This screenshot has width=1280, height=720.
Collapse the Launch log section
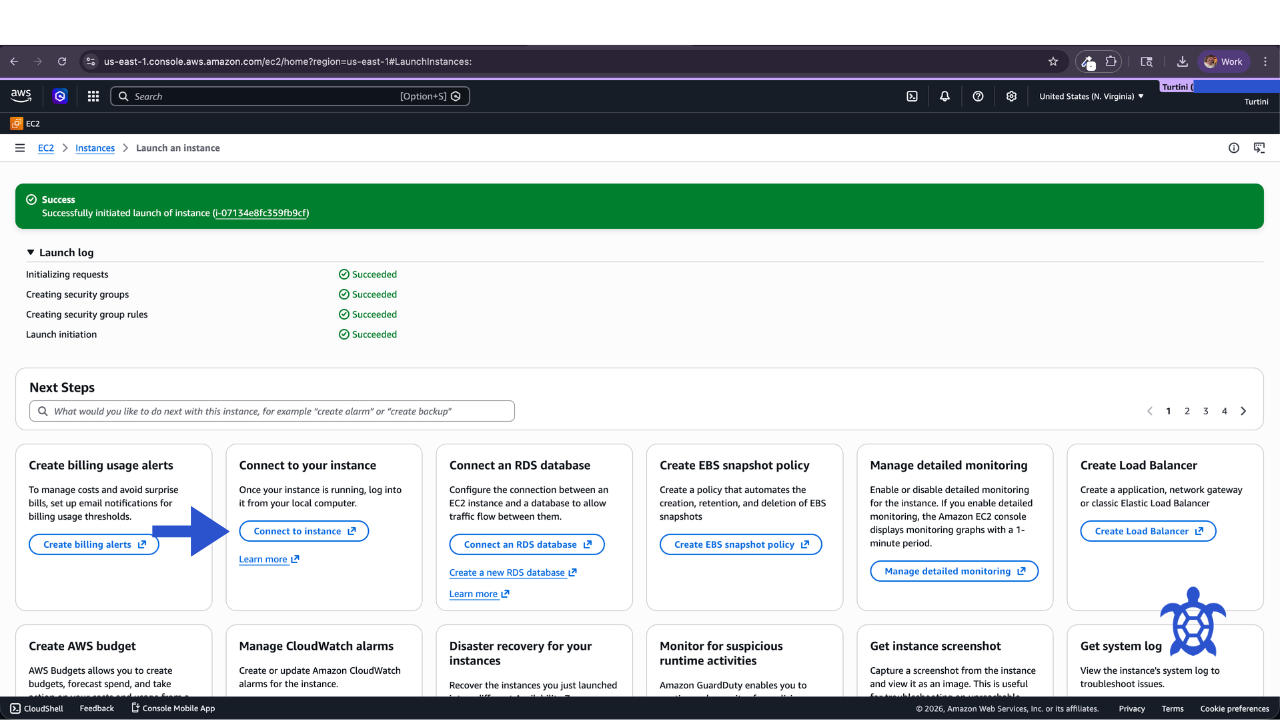pos(60,253)
